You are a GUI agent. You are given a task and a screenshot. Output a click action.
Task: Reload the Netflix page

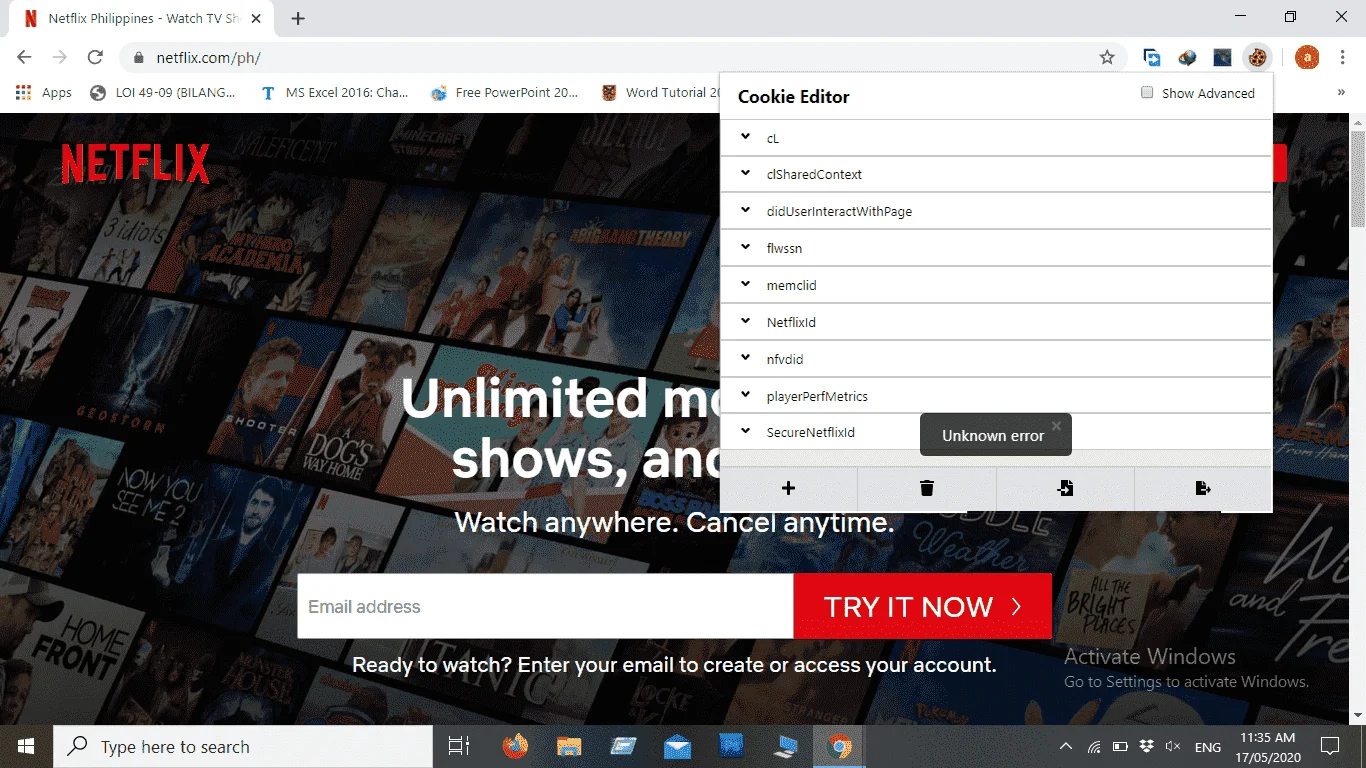pyautogui.click(x=95, y=58)
